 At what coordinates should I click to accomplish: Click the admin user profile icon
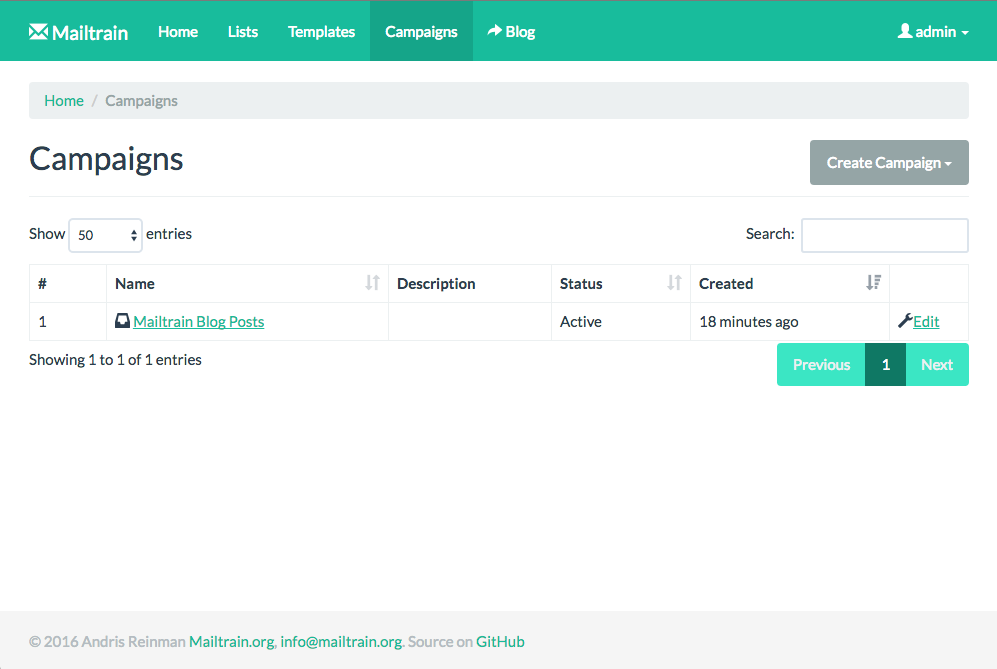click(x=905, y=31)
